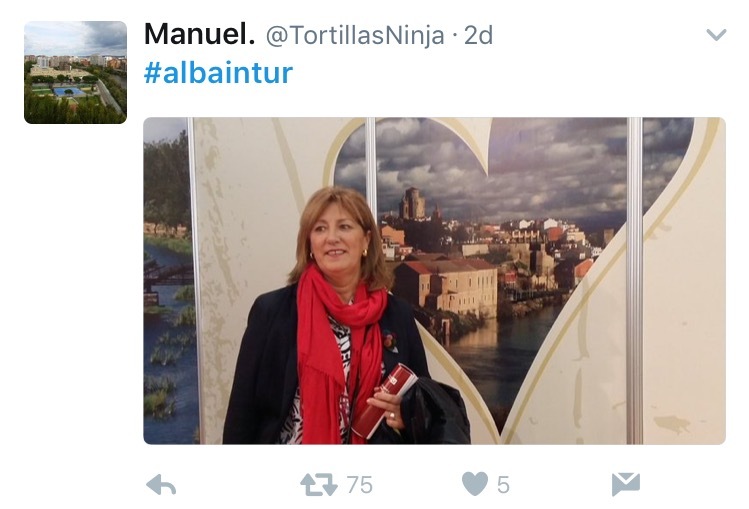View the retweet count of 75
Screen dimensions: 749x509
pyautogui.click(x=360, y=485)
